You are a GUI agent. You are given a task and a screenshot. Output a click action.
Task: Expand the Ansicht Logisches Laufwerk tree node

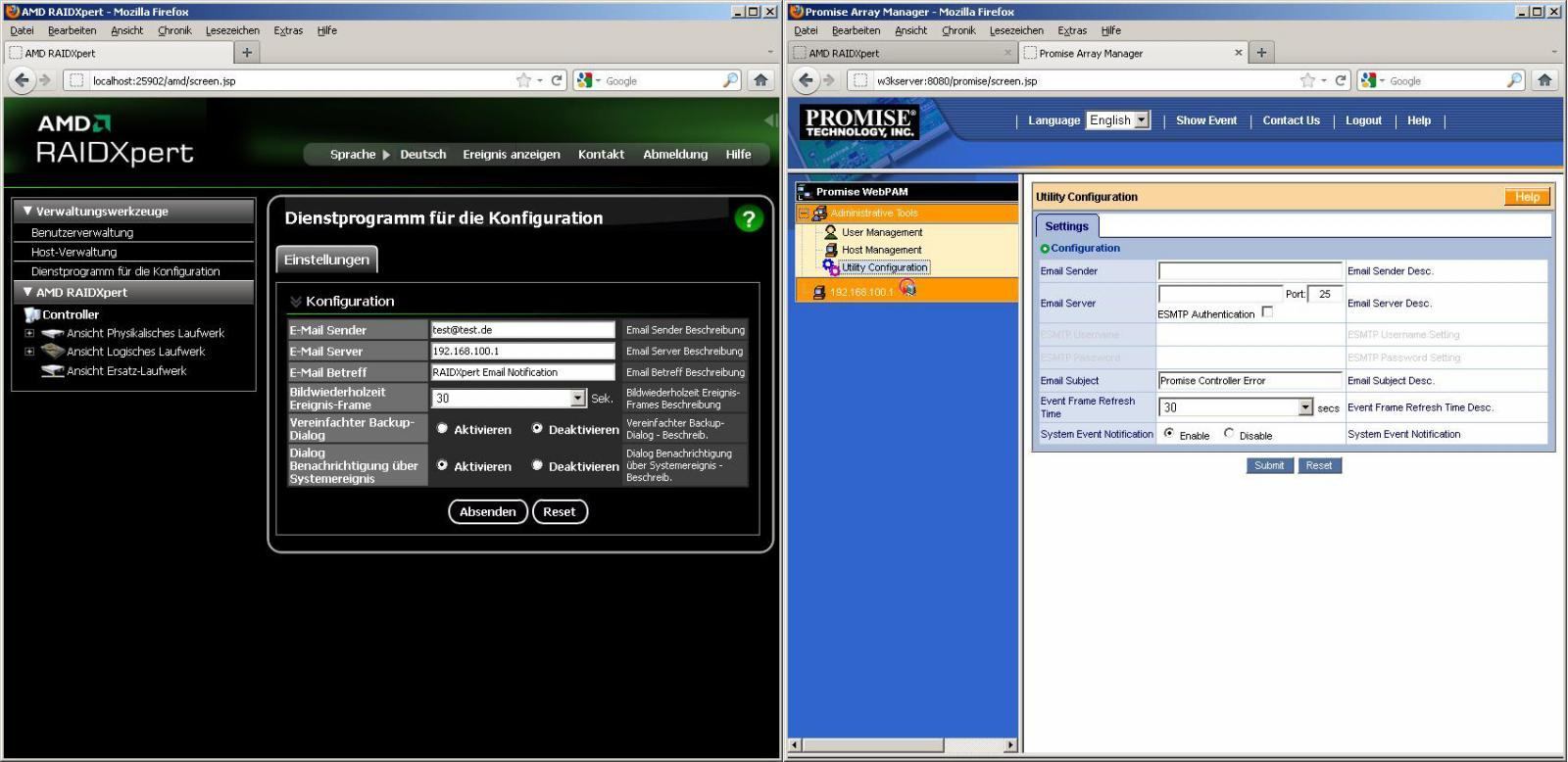pos(29,352)
